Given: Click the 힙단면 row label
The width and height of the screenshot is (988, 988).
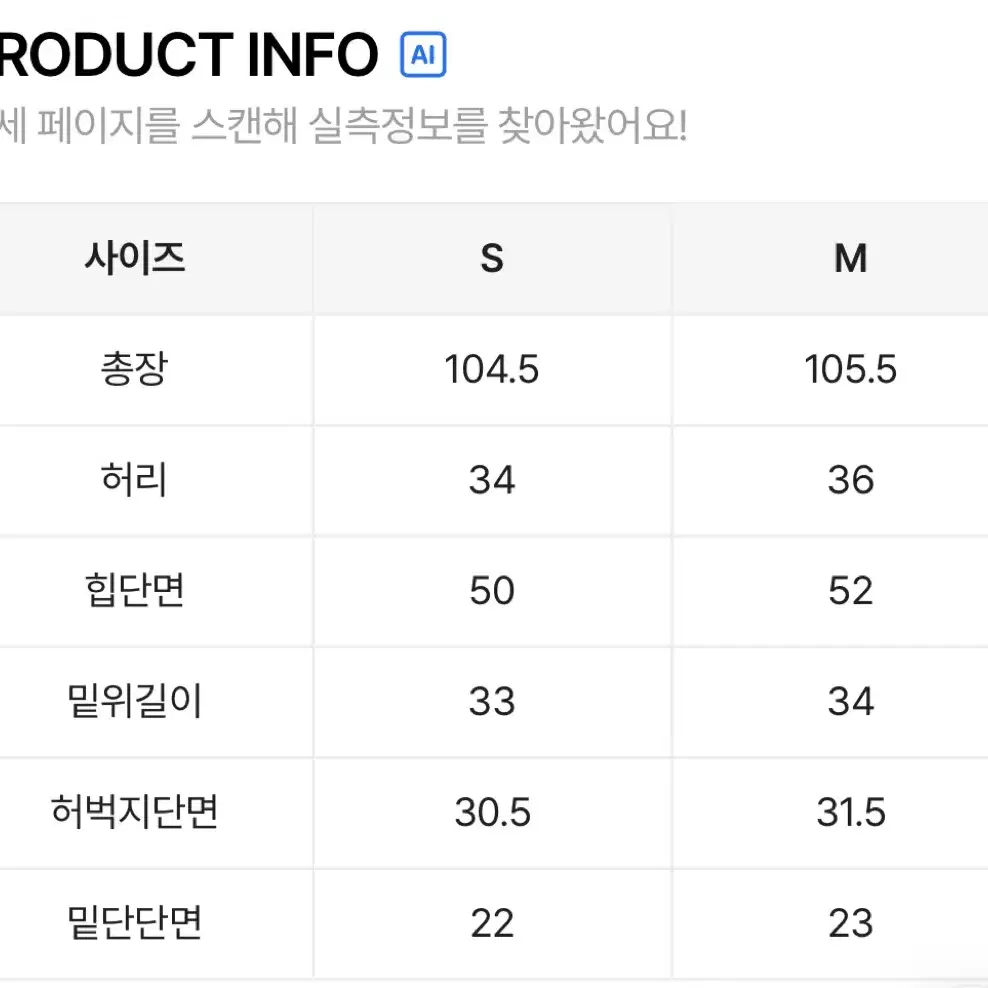Looking at the screenshot, I should (x=135, y=591).
